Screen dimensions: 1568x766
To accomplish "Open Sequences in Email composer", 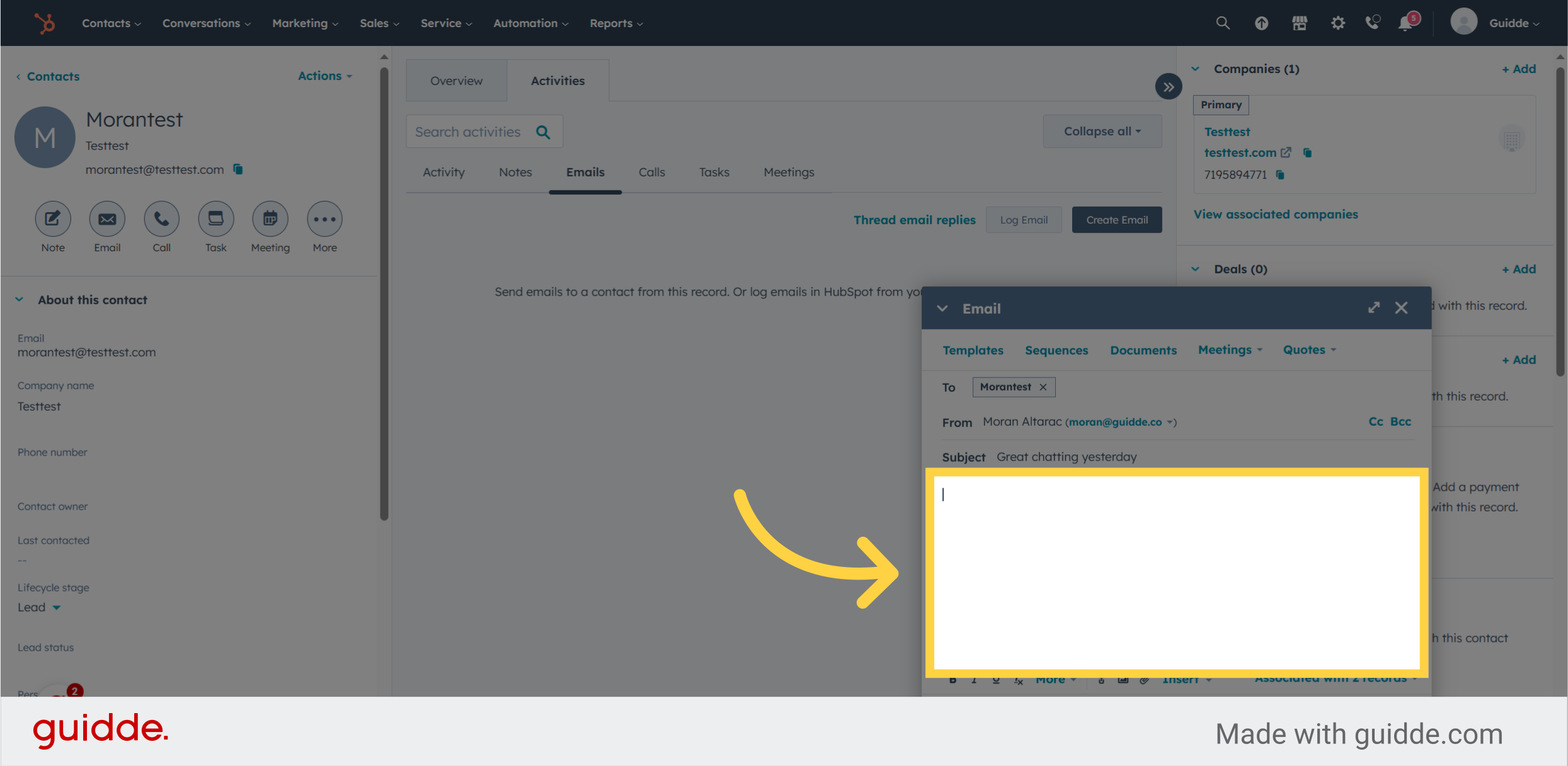I will (1056, 350).
